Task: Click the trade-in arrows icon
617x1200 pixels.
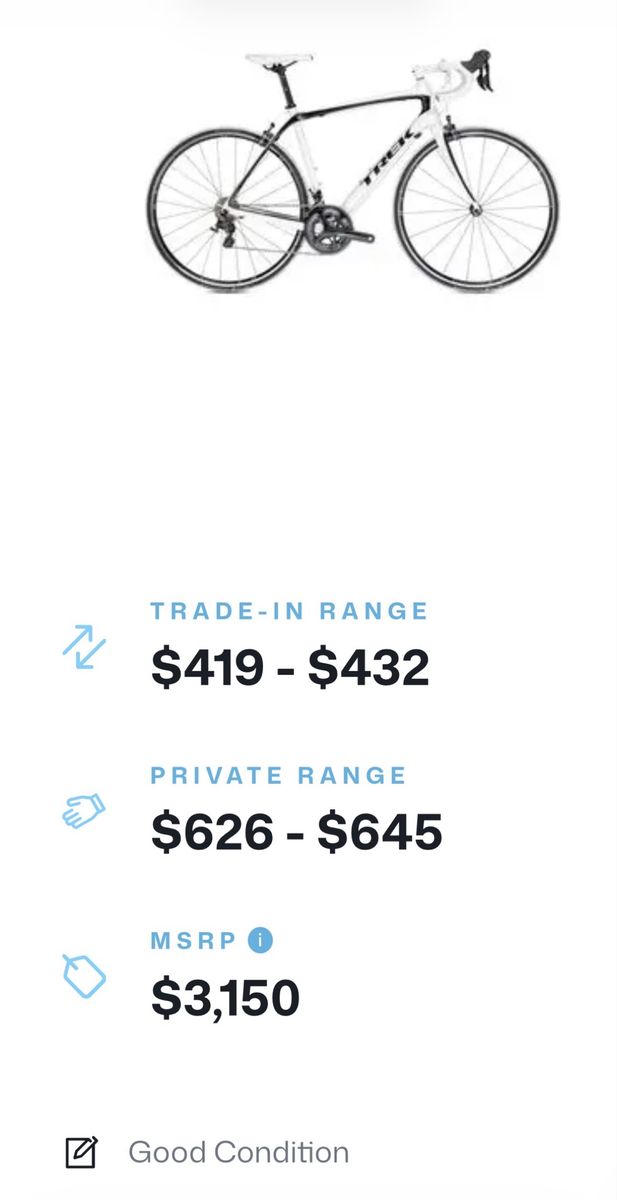Action: [84, 647]
